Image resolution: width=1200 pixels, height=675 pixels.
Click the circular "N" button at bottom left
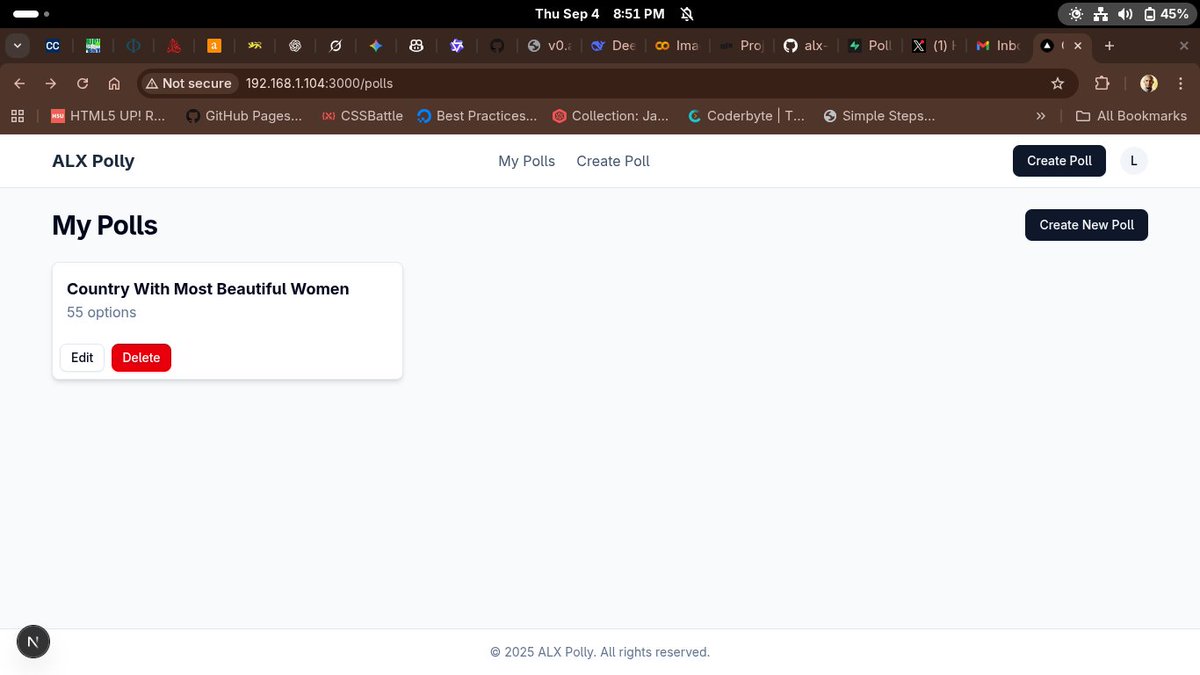33,641
